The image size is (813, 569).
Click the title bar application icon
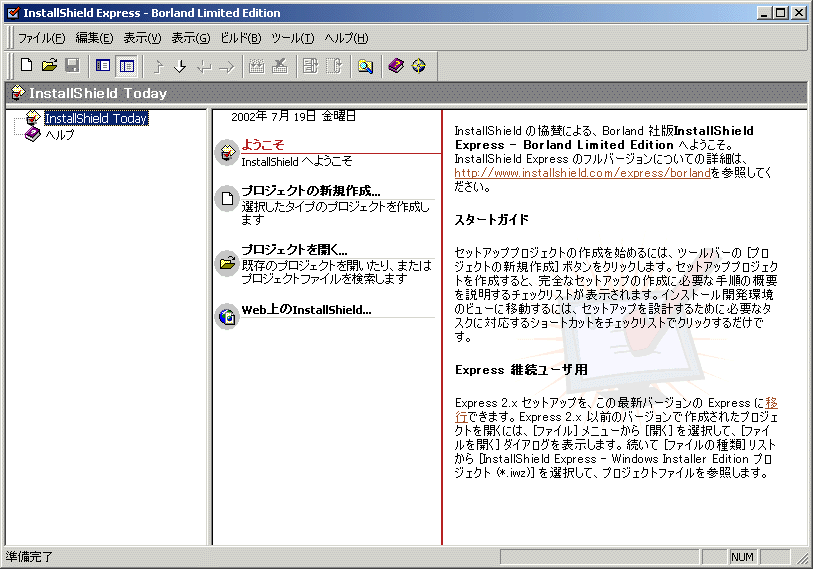[x=13, y=12]
